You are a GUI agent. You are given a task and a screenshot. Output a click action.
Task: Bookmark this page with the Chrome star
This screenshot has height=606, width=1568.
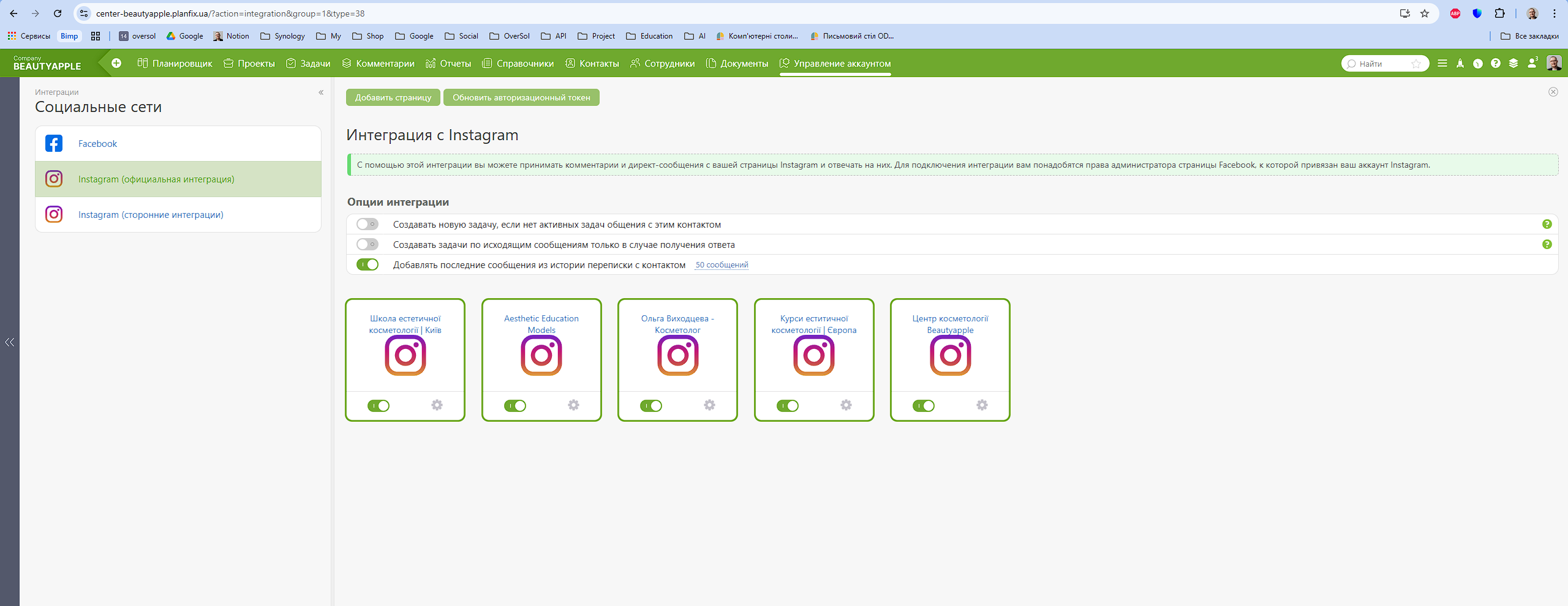point(1425,13)
